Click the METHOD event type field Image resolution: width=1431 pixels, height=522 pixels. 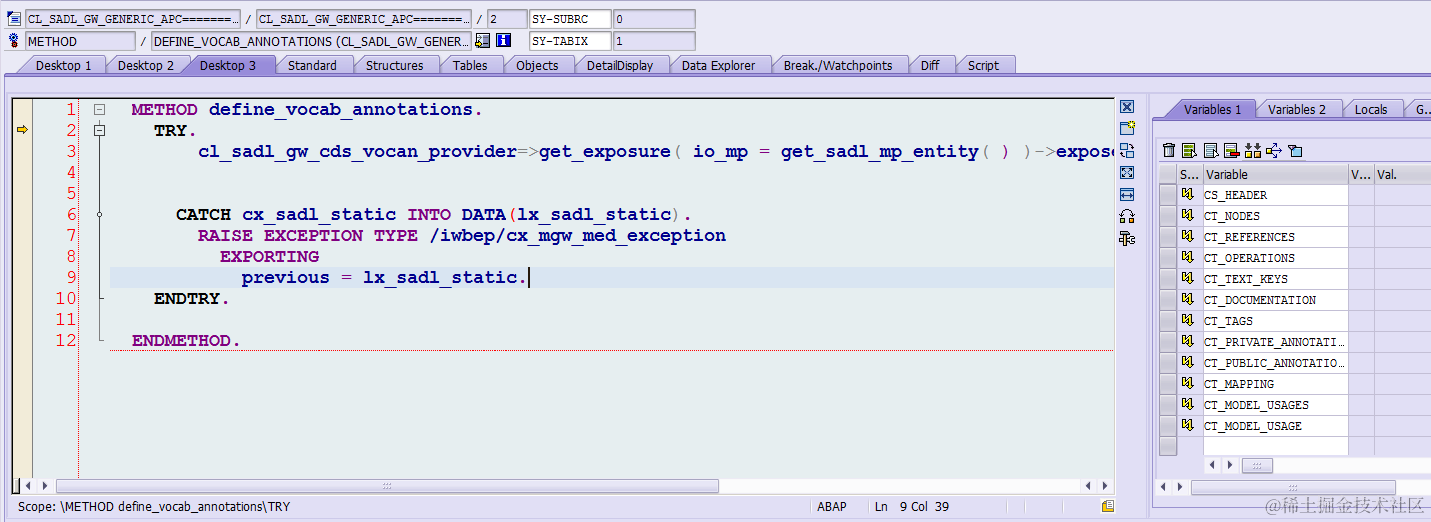[x=80, y=41]
